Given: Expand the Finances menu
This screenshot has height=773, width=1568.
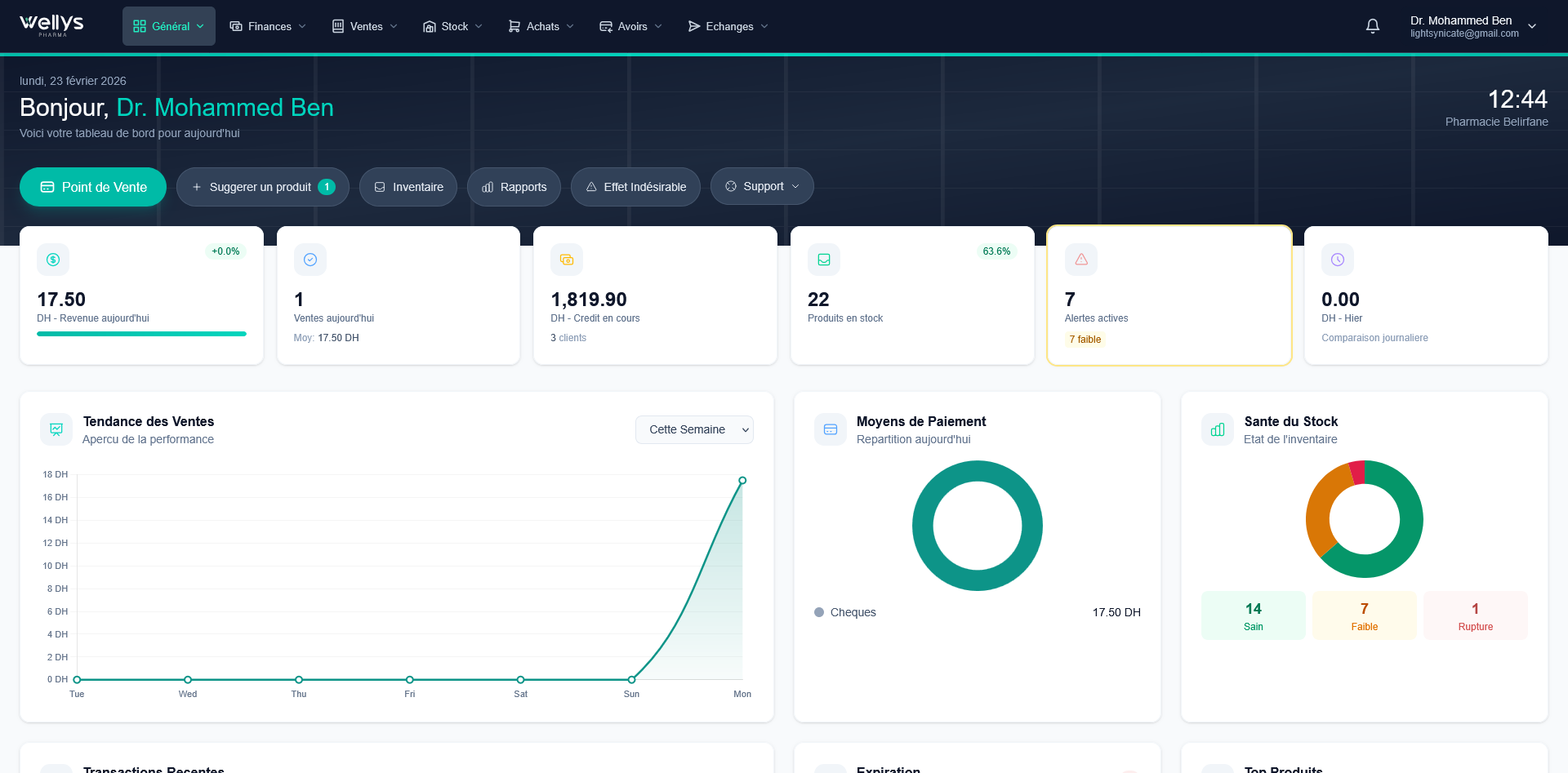Looking at the screenshot, I should [x=268, y=25].
